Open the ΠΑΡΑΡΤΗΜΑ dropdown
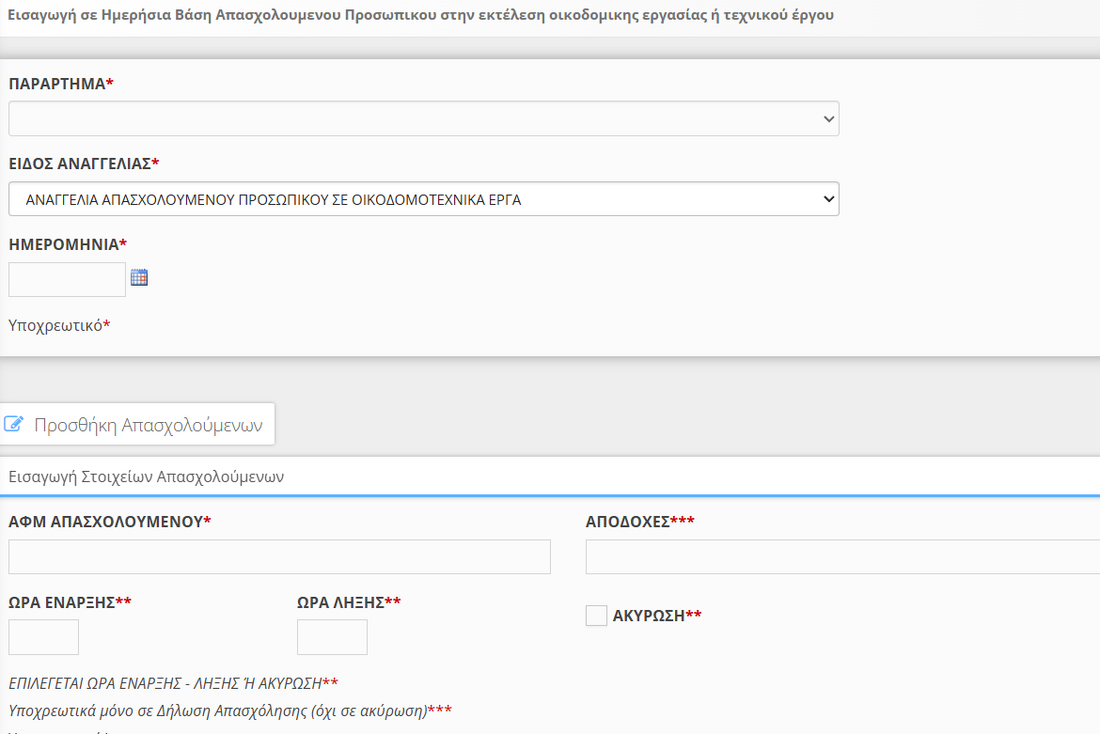The width and height of the screenshot is (1100, 734). tap(423, 119)
